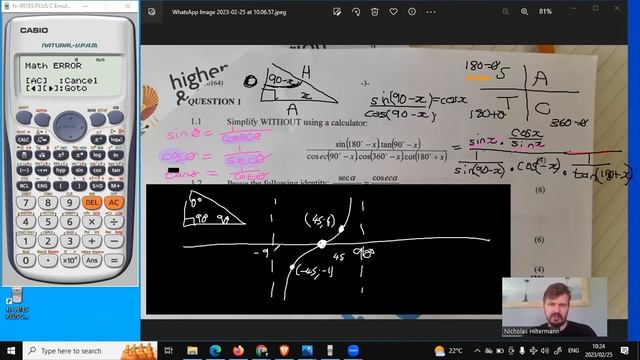
Task: Tap the number 6 key
Action: click(x=70, y=222)
